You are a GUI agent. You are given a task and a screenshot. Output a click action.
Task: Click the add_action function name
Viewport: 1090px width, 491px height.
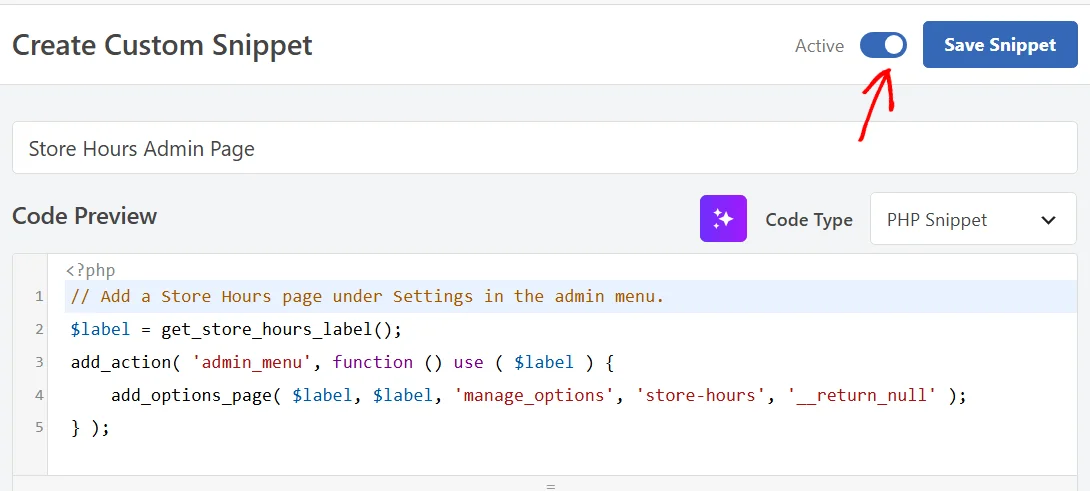(121, 362)
